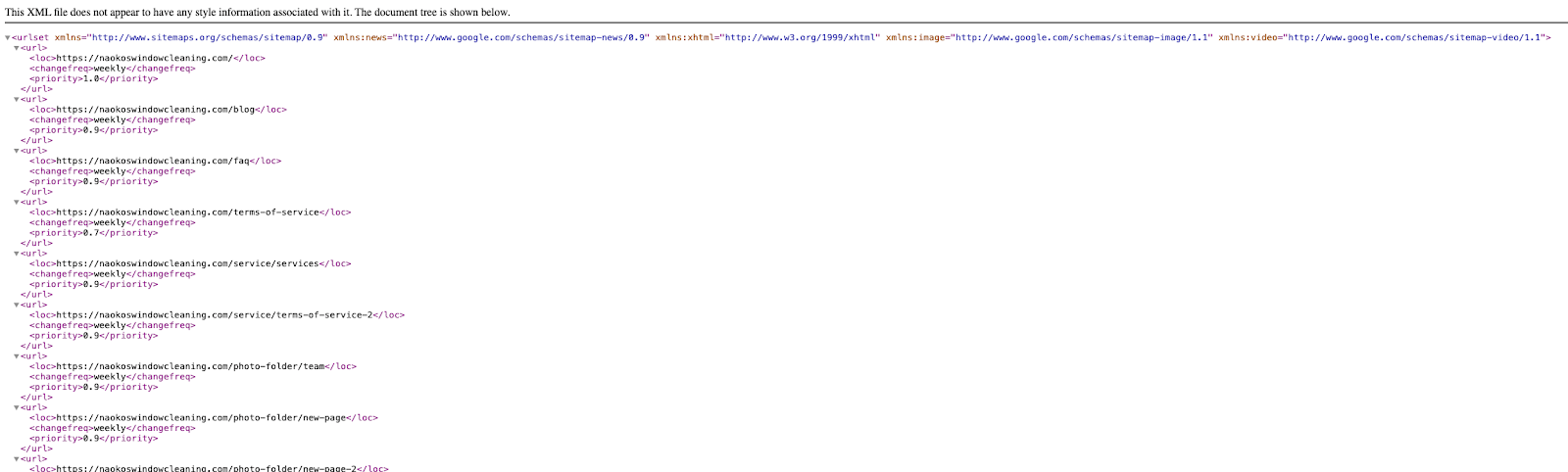This screenshot has width=1568, height=472.
Task: Collapse the url node for /photo-folder/new-page-2
Action: [x=17, y=458]
